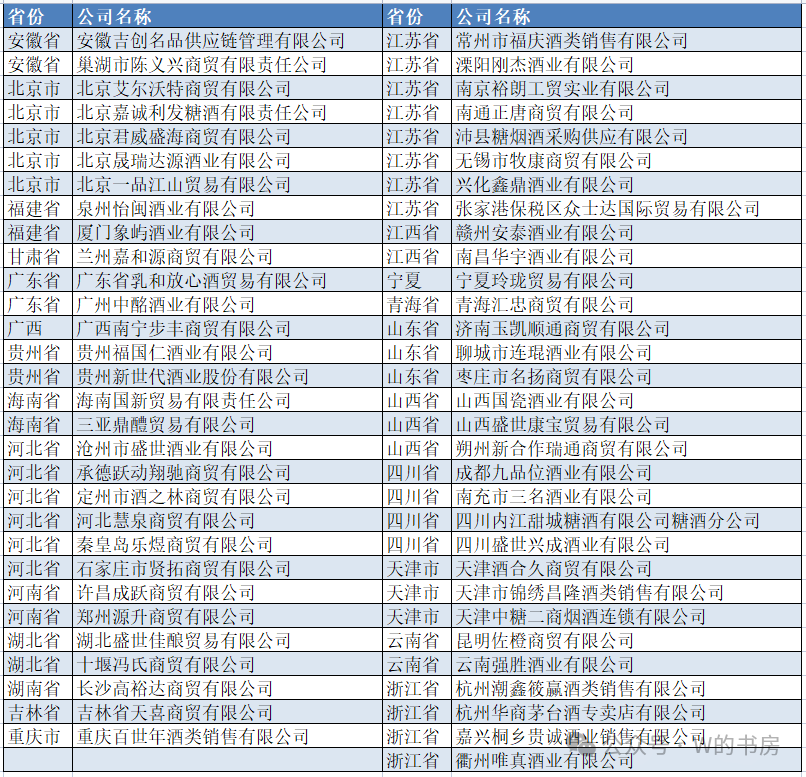Select 吉林省天喜商贸有限公司
This screenshot has height=777, width=806.
pyautogui.click(x=227, y=712)
